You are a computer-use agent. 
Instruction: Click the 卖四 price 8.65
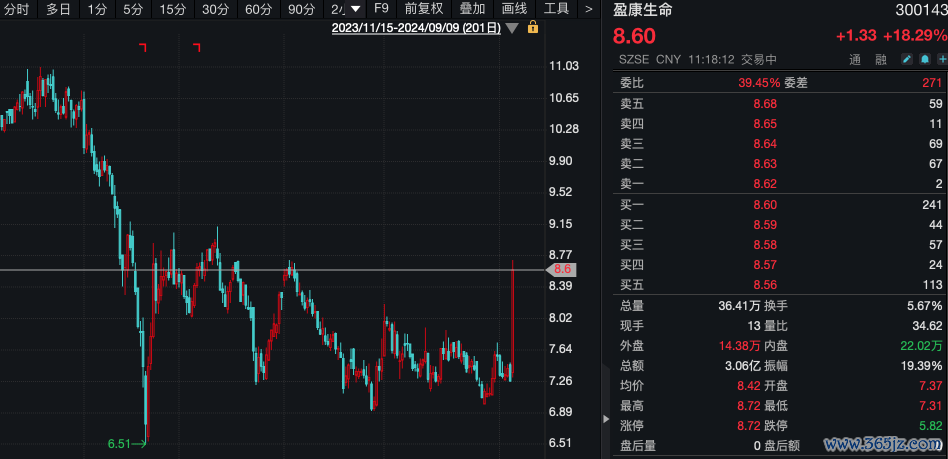pyautogui.click(x=765, y=124)
